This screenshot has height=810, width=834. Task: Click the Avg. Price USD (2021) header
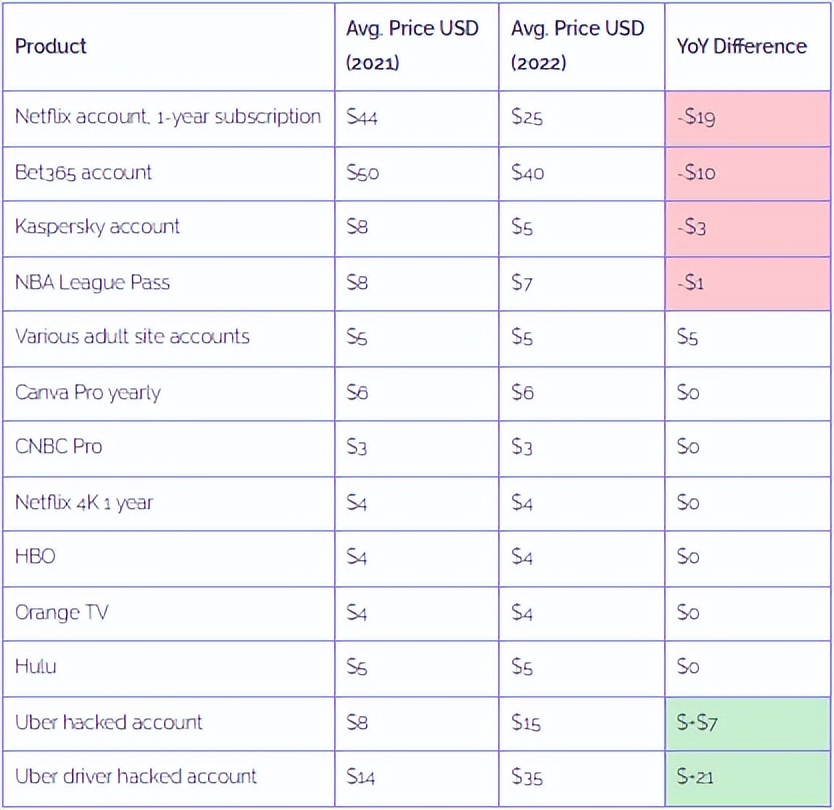point(412,45)
